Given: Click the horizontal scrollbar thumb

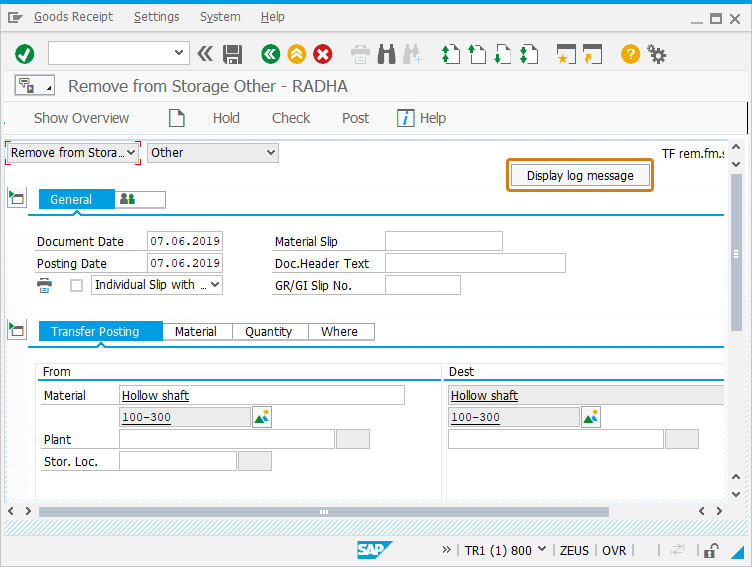Looking at the screenshot, I should pos(324,512).
